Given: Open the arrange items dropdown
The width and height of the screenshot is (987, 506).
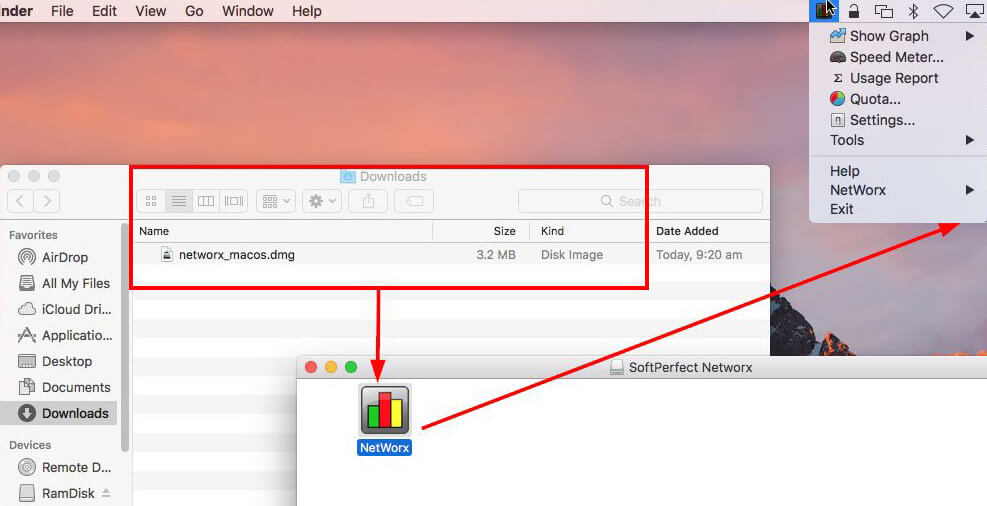Looking at the screenshot, I should pyautogui.click(x=276, y=201).
